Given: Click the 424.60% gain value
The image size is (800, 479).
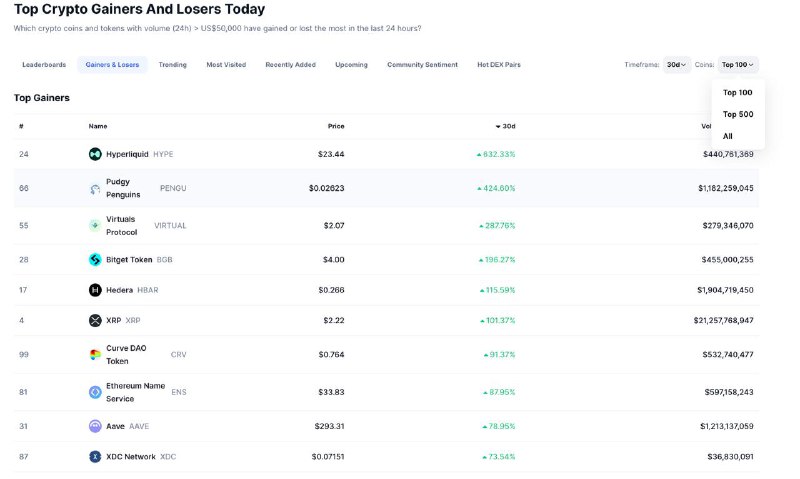Looking at the screenshot, I should (x=496, y=188).
